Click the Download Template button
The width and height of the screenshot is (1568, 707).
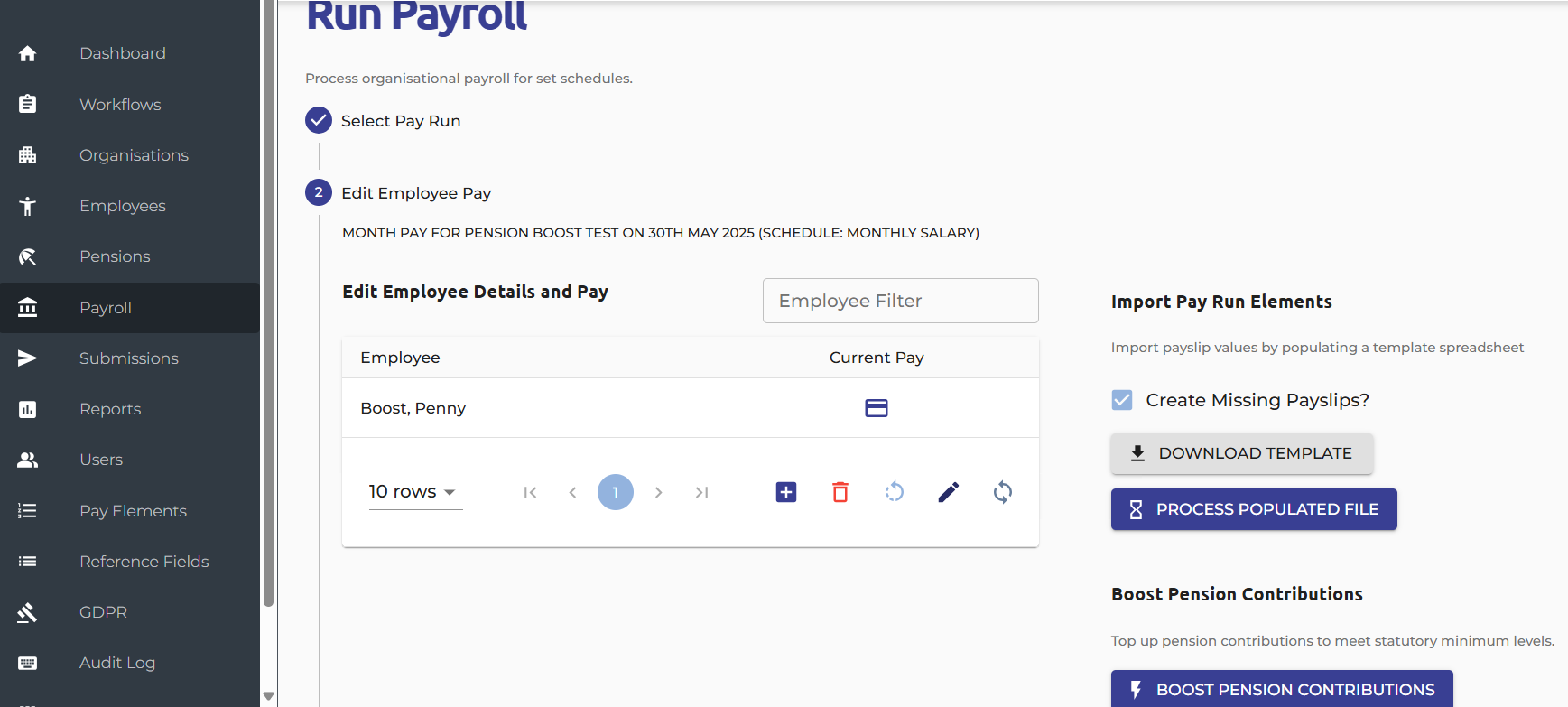1242,453
